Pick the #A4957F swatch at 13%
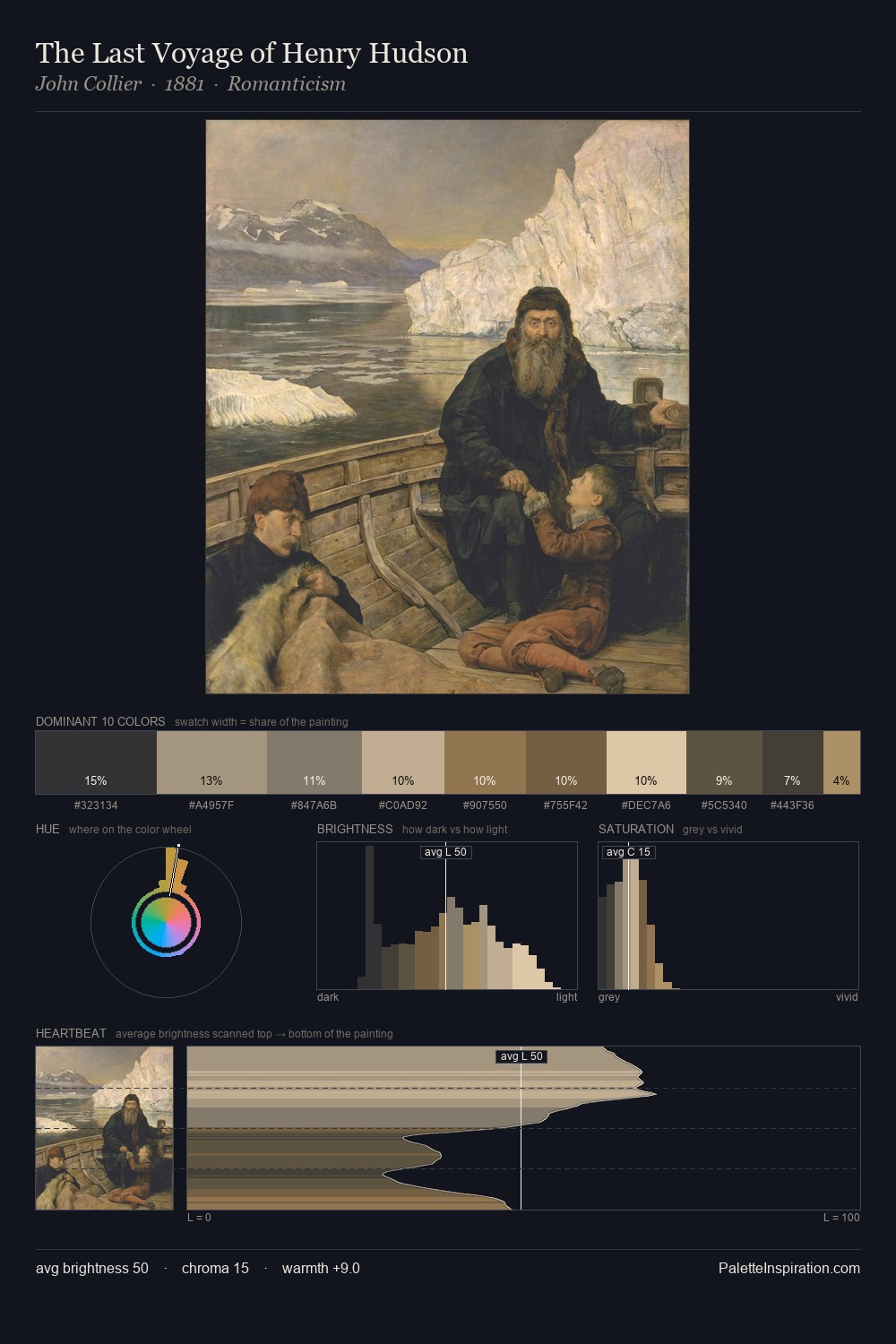Image resolution: width=896 pixels, height=1344 pixels. (211, 762)
